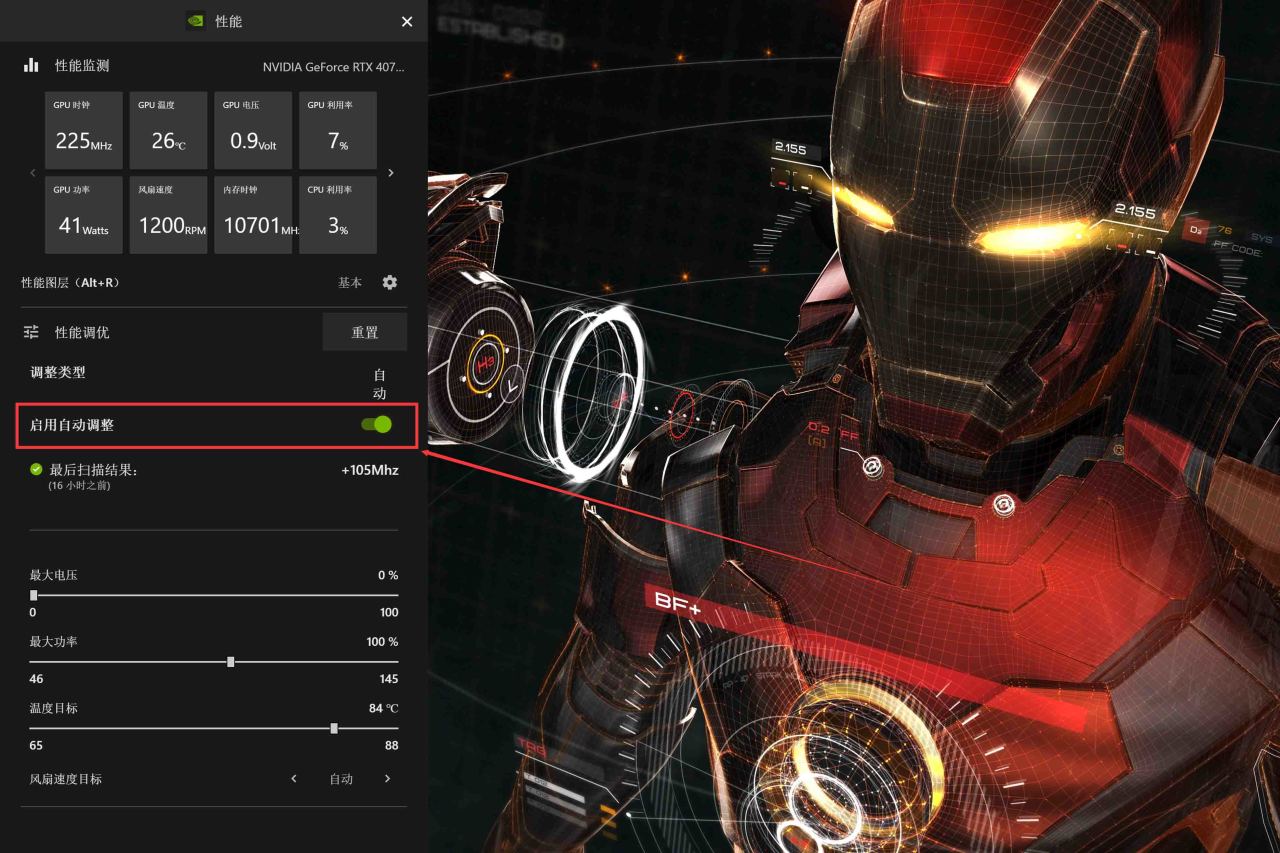Open performance overlay settings gear
Viewport: 1280px width, 853px height.
pos(390,283)
